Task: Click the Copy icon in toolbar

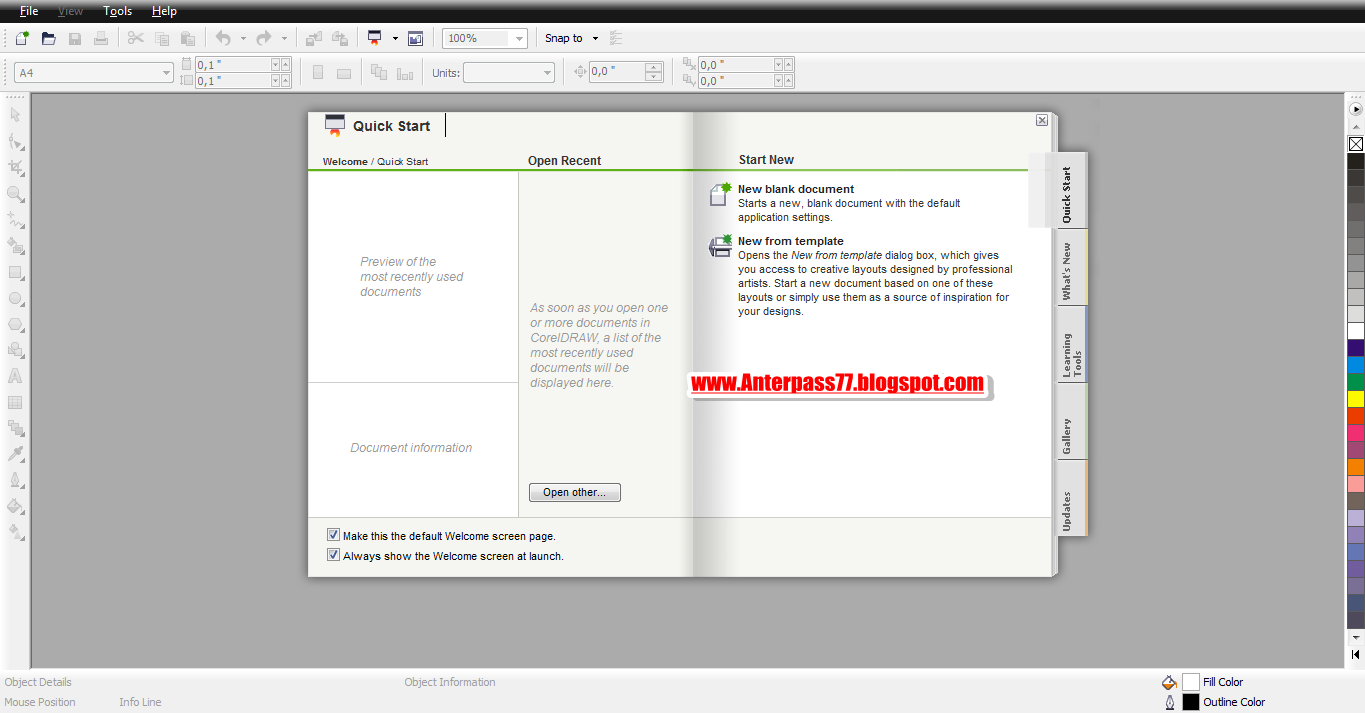Action: click(162, 38)
